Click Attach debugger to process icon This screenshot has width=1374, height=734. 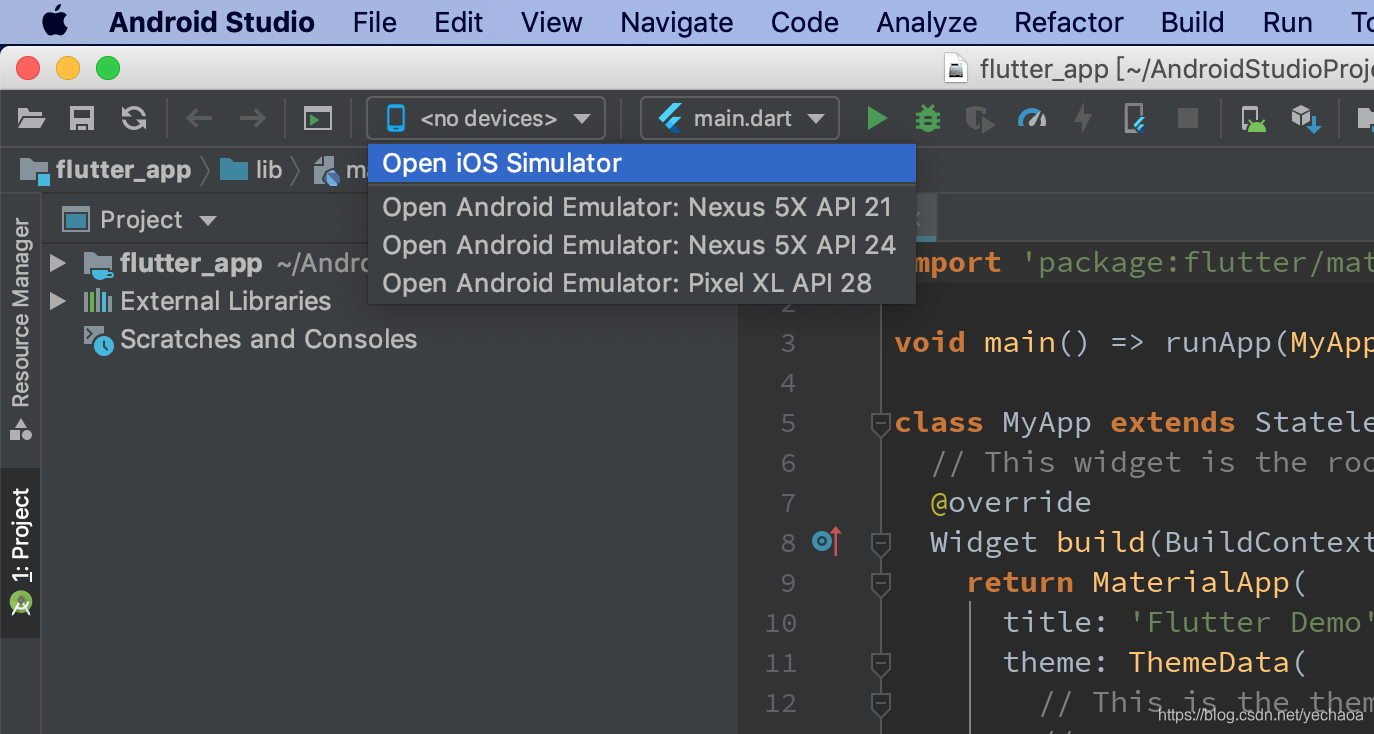pos(1135,119)
